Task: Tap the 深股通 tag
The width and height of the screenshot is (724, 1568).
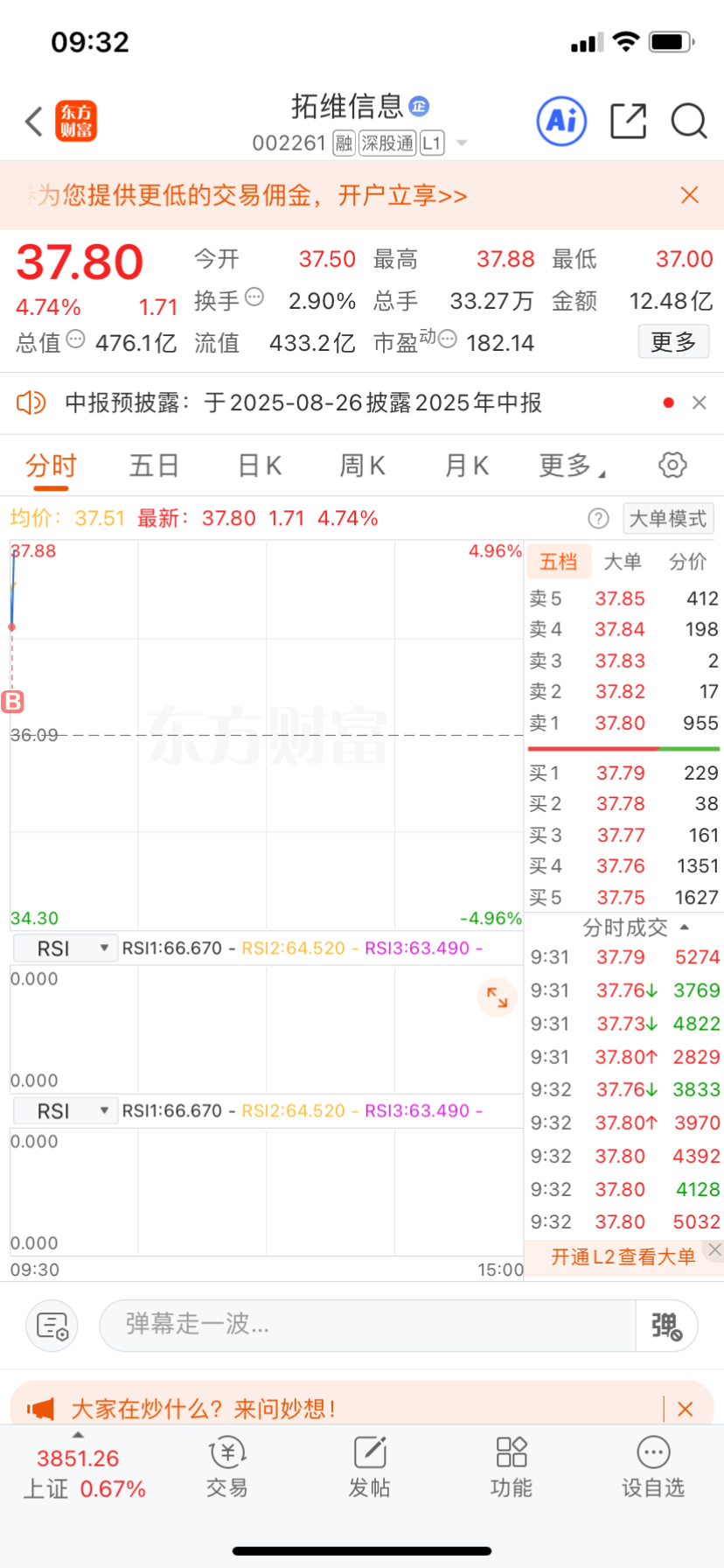Action: pos(386,143)
